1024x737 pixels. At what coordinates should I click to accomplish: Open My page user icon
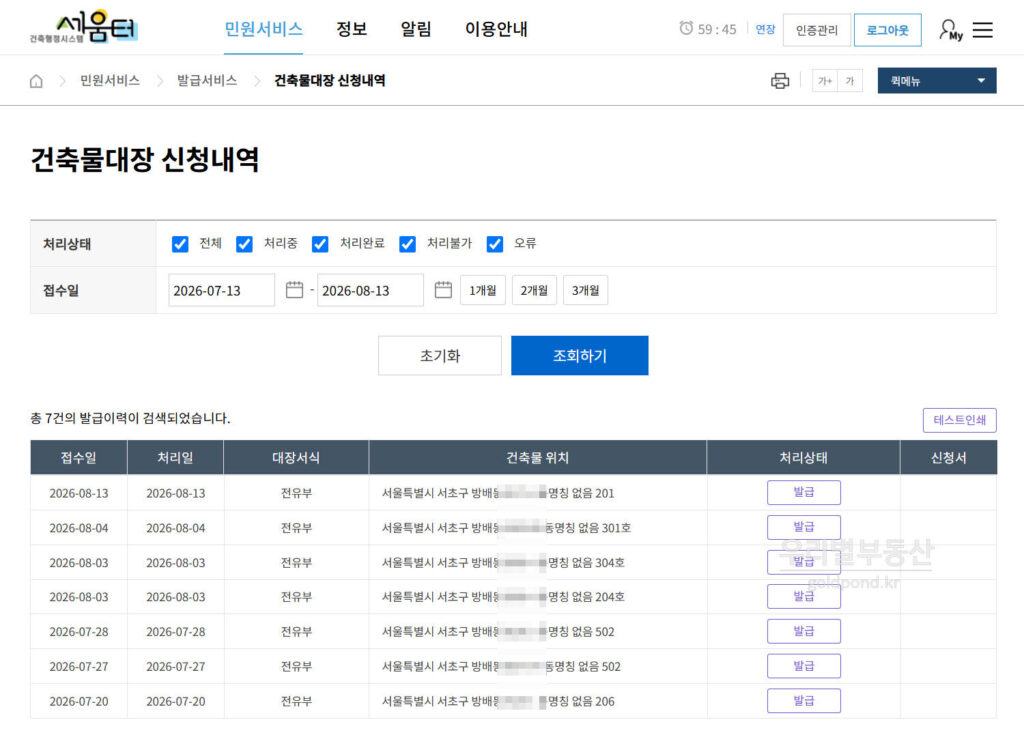(x=951, y=30)
